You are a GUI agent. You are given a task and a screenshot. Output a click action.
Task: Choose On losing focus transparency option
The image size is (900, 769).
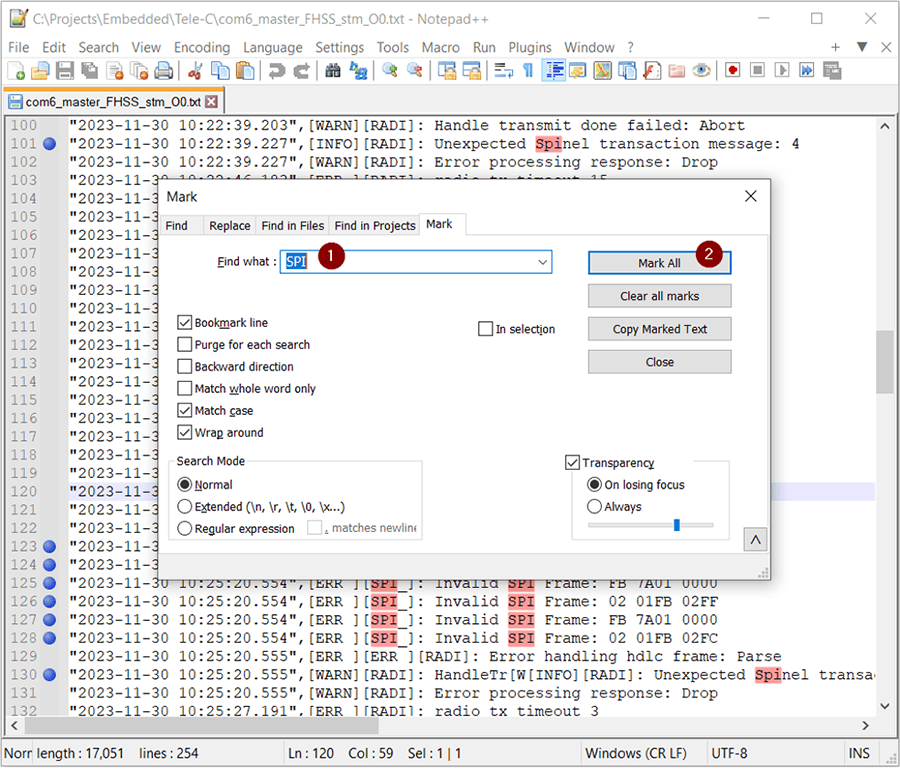595,486
